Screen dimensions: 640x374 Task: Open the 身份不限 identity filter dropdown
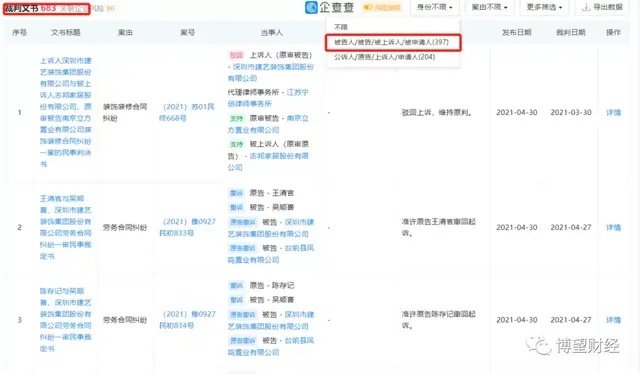(x=435, y=7)
